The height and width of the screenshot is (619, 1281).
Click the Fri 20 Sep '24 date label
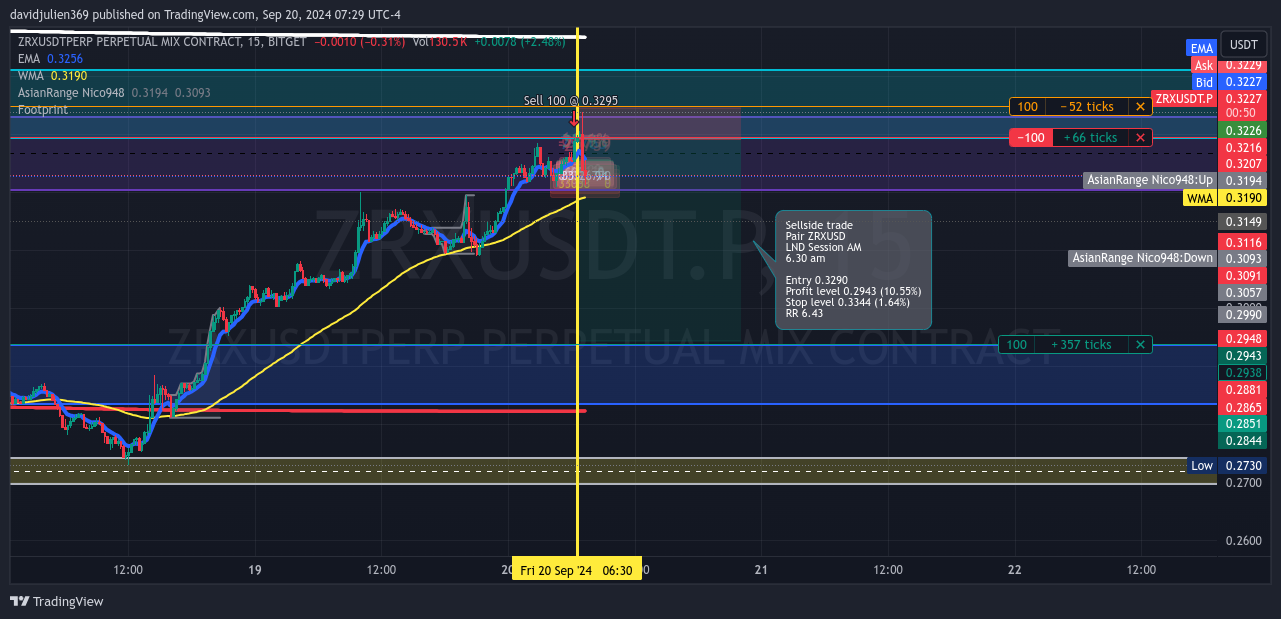click(556, 570)
